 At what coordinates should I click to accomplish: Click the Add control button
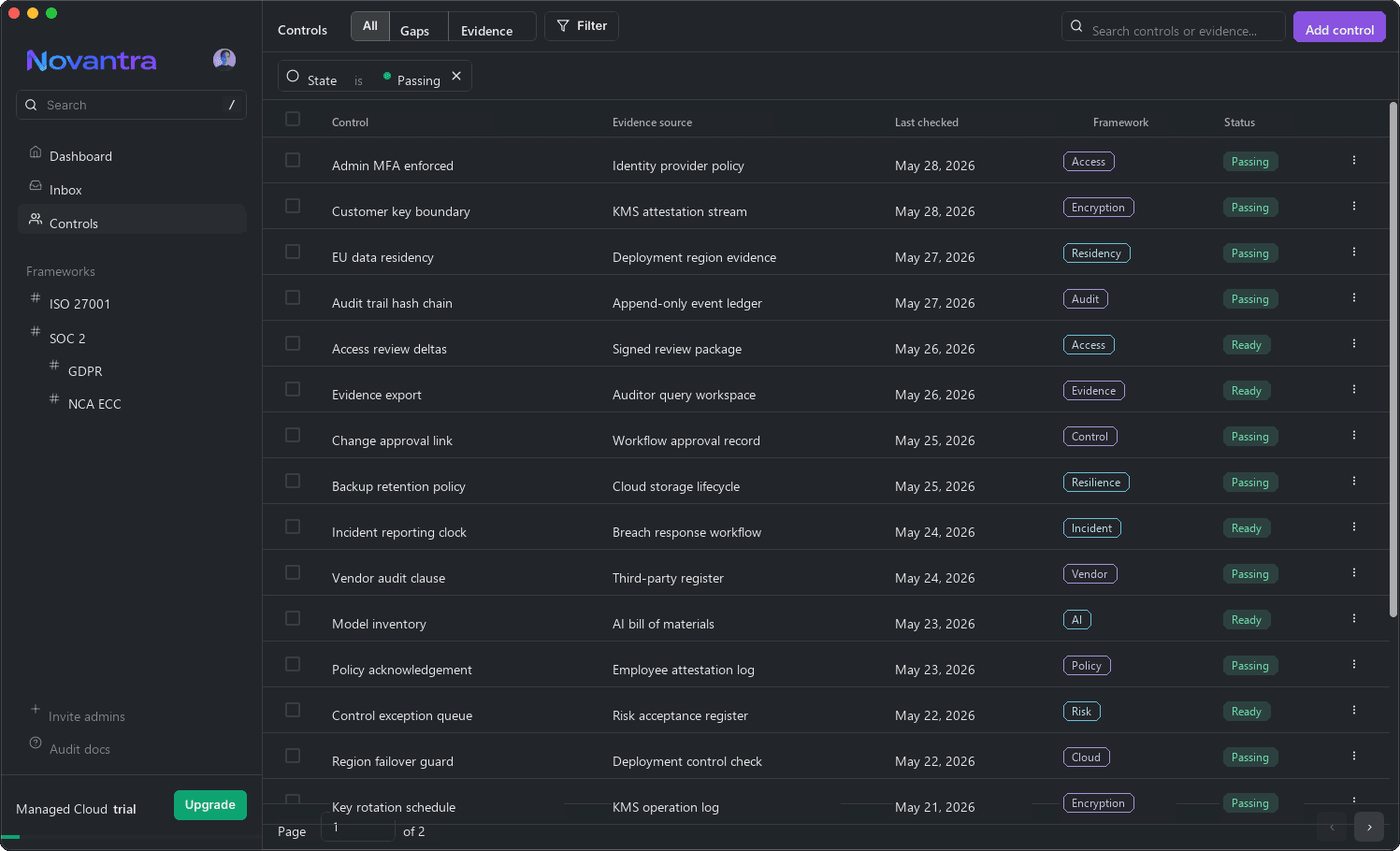(x=1339, y=26)
